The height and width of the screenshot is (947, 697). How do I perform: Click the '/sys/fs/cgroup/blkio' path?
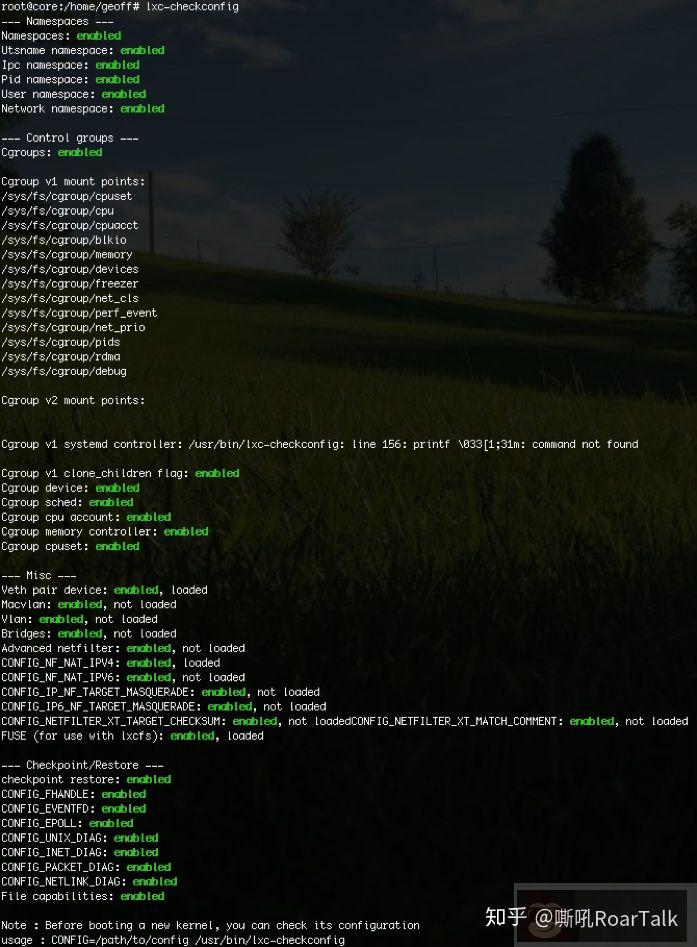click(x=63, y=240)
